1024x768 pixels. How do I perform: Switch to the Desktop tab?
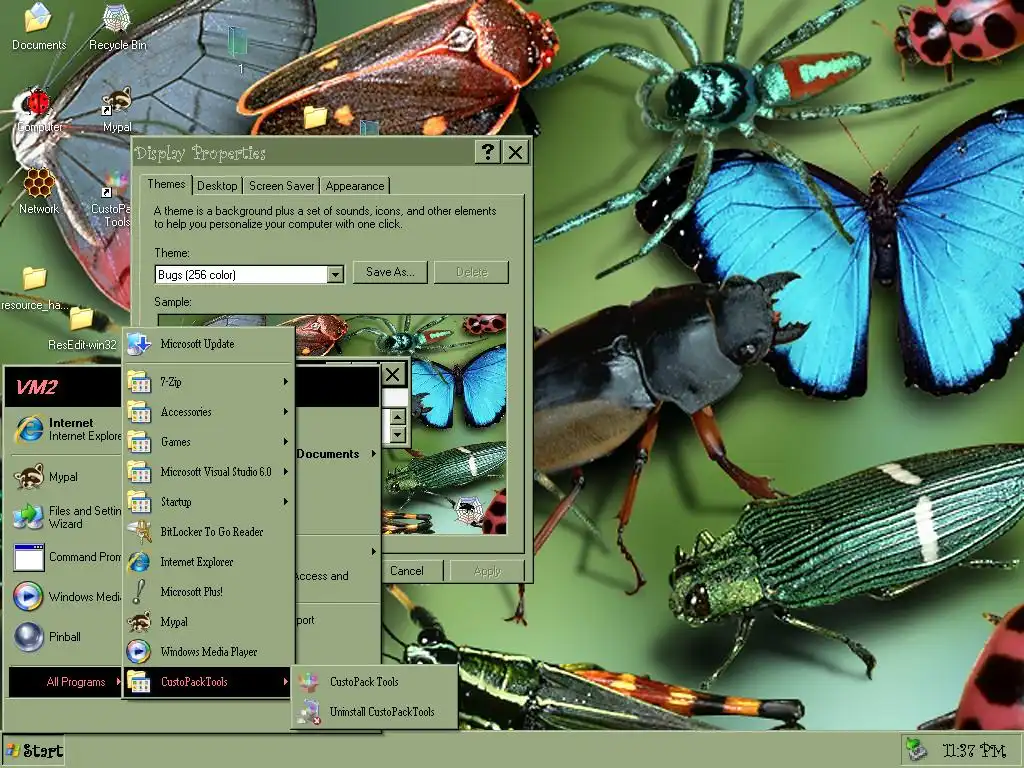[217, 186]
